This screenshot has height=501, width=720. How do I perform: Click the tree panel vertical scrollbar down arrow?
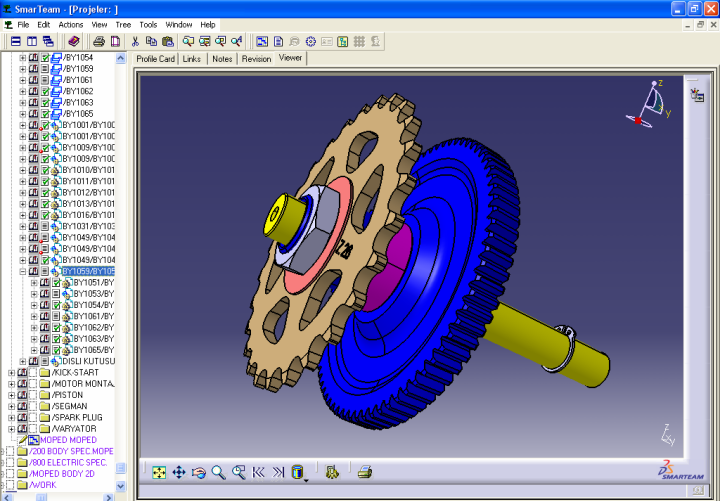pyautogui.click(x=121, y=486)
